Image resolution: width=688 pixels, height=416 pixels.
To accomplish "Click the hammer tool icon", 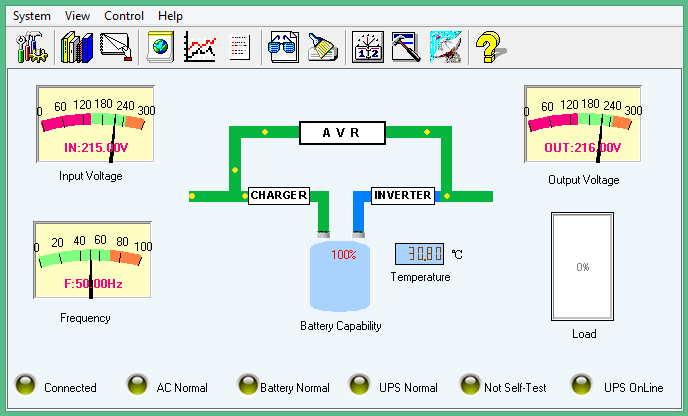I will 405,47.
